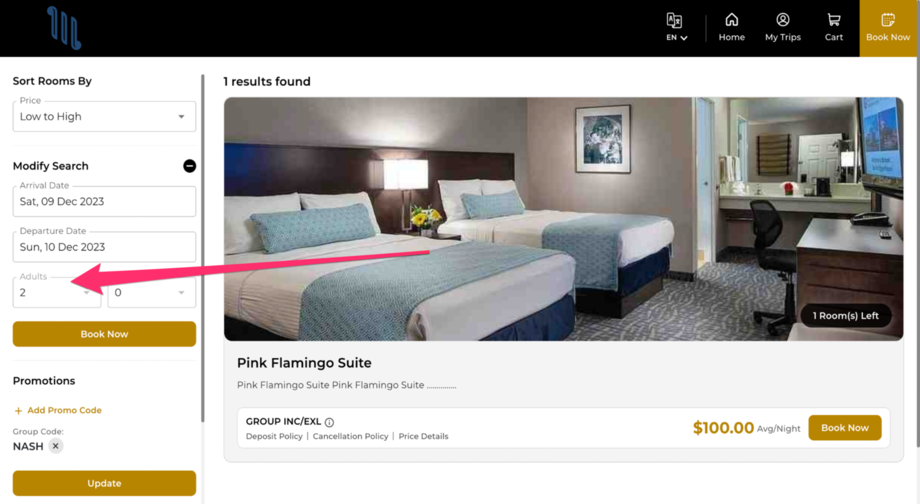This screenshot has width=920, height=504.
Task: Open the language translate icon
Action: point(674,21)
